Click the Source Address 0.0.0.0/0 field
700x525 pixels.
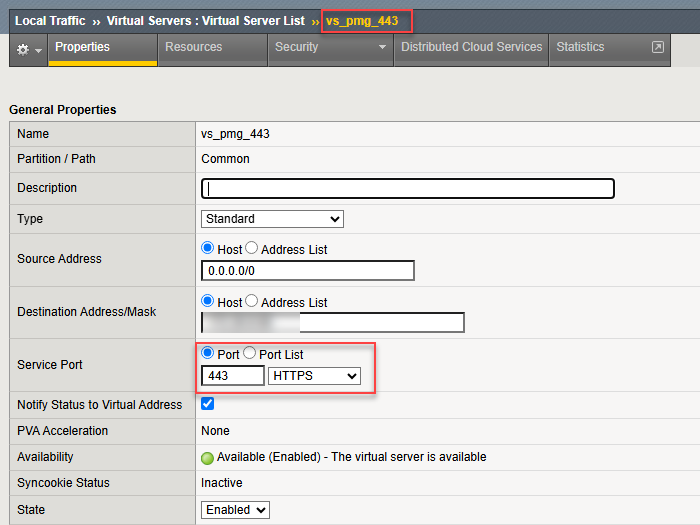tap(308, 271)
